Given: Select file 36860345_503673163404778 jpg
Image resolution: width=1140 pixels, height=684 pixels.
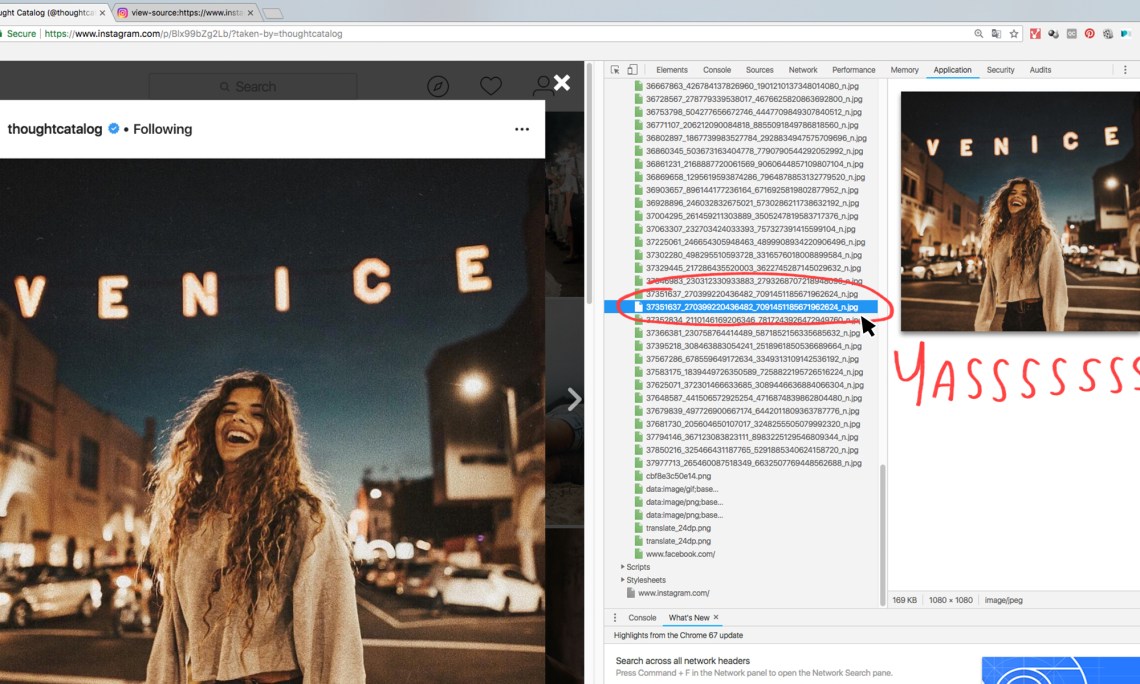Looking at the screenshot, I should tap(754, 151).
